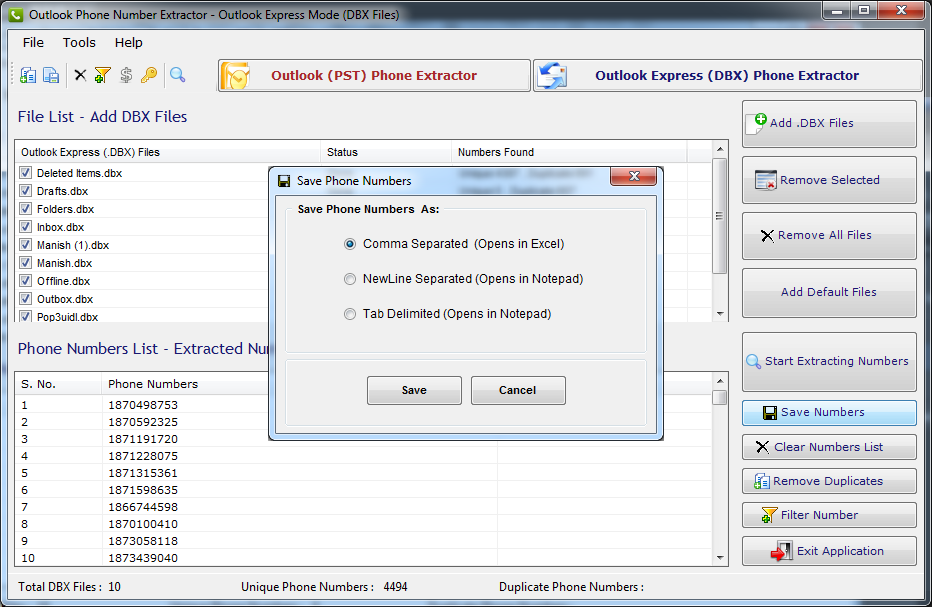
Task: Click the Filter Number button
Action: [x=829, y=515]
